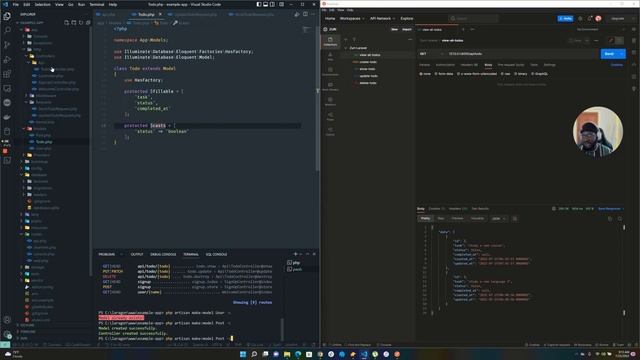The width and height of the screenshot is (640, 360).
Task: Click the blue Send button in Postman
Action: point(609,54)
